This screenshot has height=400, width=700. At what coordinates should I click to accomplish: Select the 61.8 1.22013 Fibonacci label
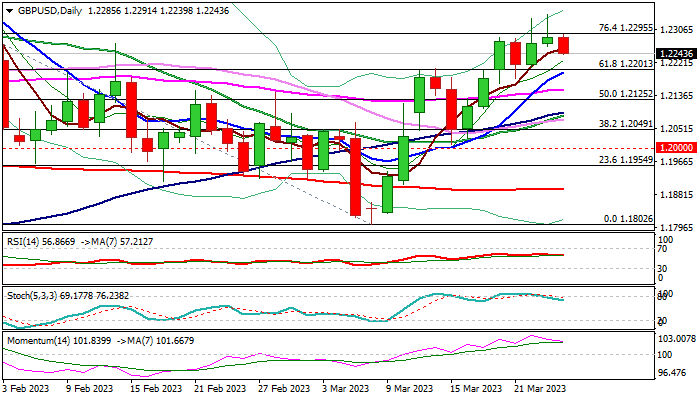(x=626, y=64)
